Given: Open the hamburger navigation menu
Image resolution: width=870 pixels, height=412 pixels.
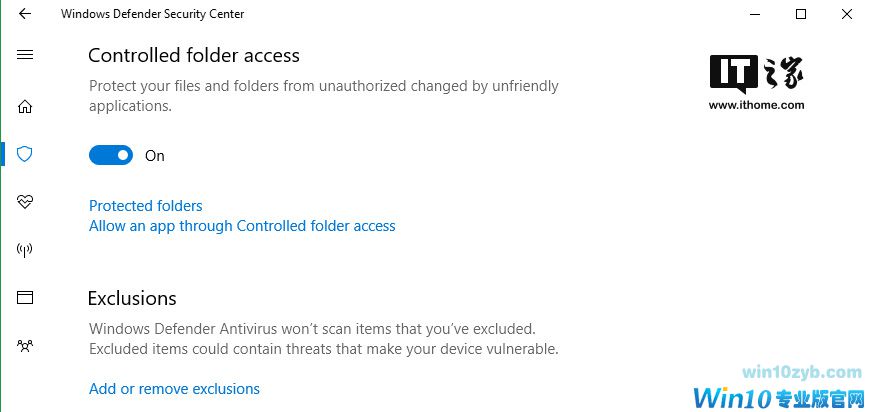Looking at the screenshot, I should 25,55.
